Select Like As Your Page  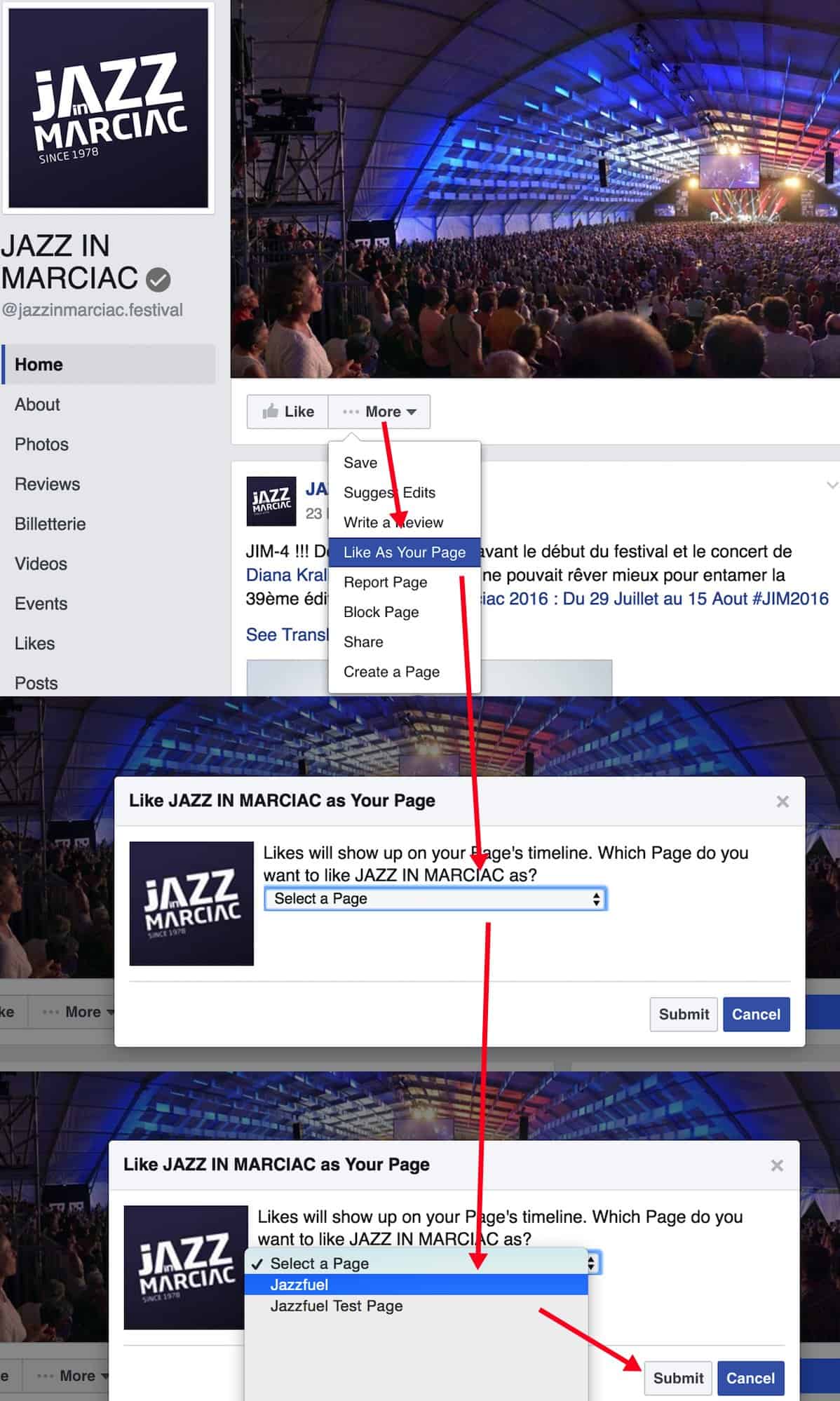tap(405, 553)
